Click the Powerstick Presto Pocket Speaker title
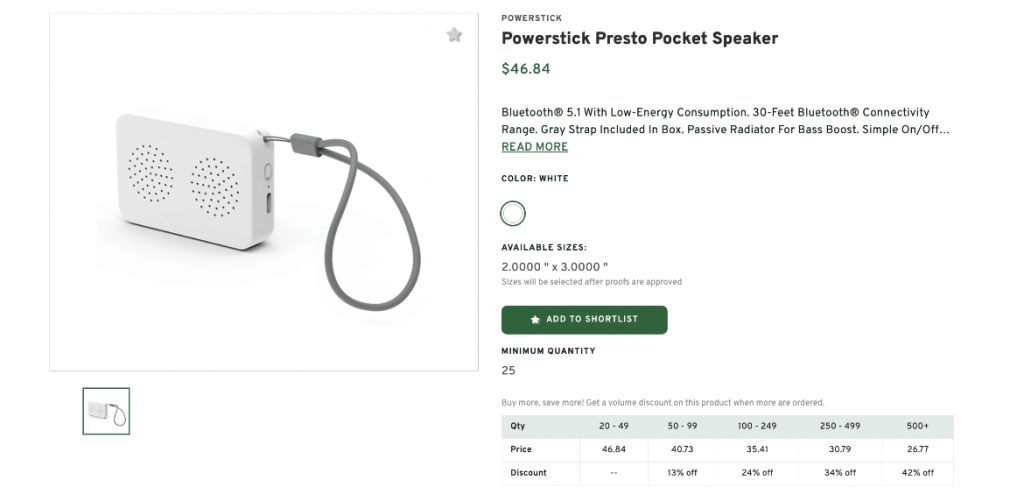This screenshot has width=1024, height=494. 639,39
